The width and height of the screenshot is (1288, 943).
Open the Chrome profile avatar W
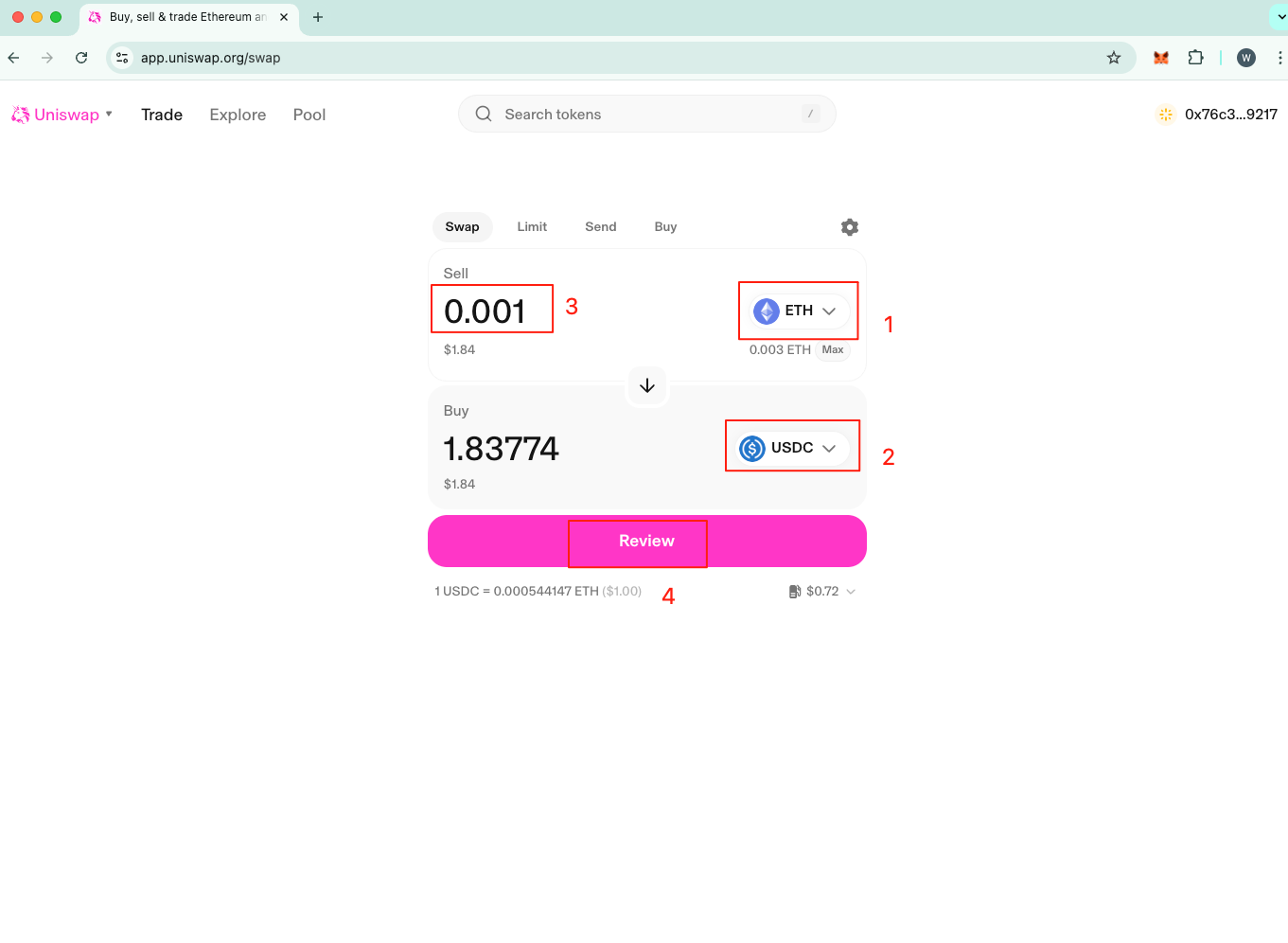[1246, 58]
